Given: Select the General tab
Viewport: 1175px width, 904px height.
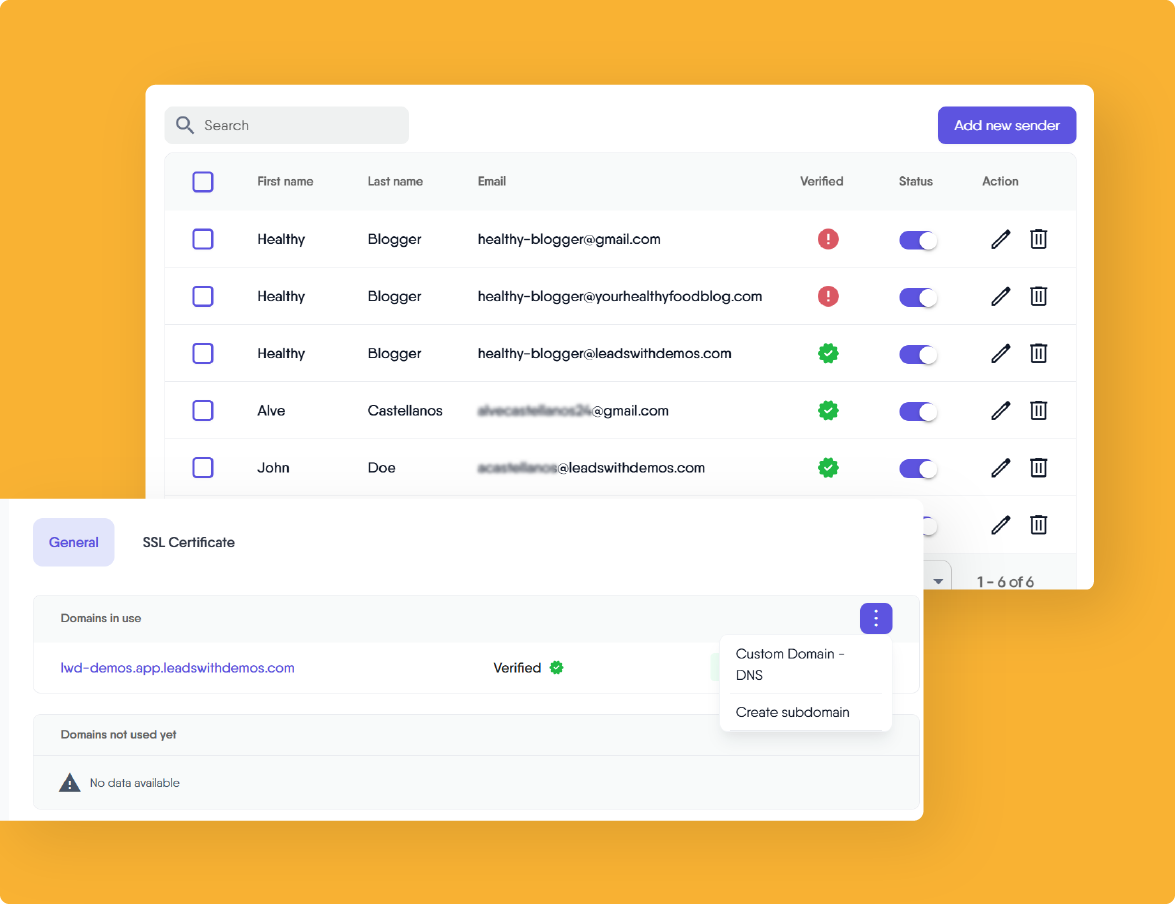Looking at the screenshot, I should click(73, 542).
